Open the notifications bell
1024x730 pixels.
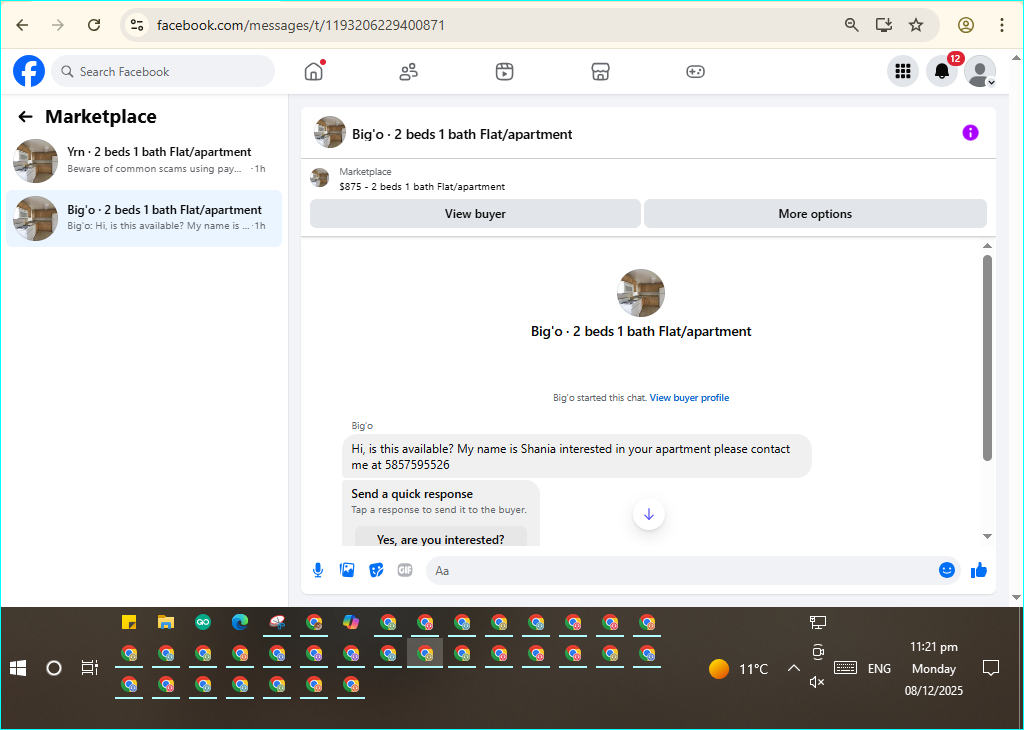[942, 71]
